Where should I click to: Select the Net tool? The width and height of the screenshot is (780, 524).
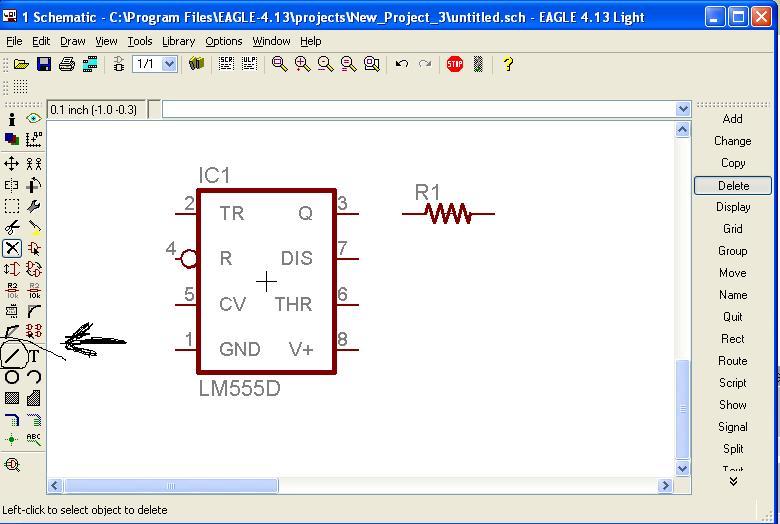pyautogui.click(x=34, y=419)
